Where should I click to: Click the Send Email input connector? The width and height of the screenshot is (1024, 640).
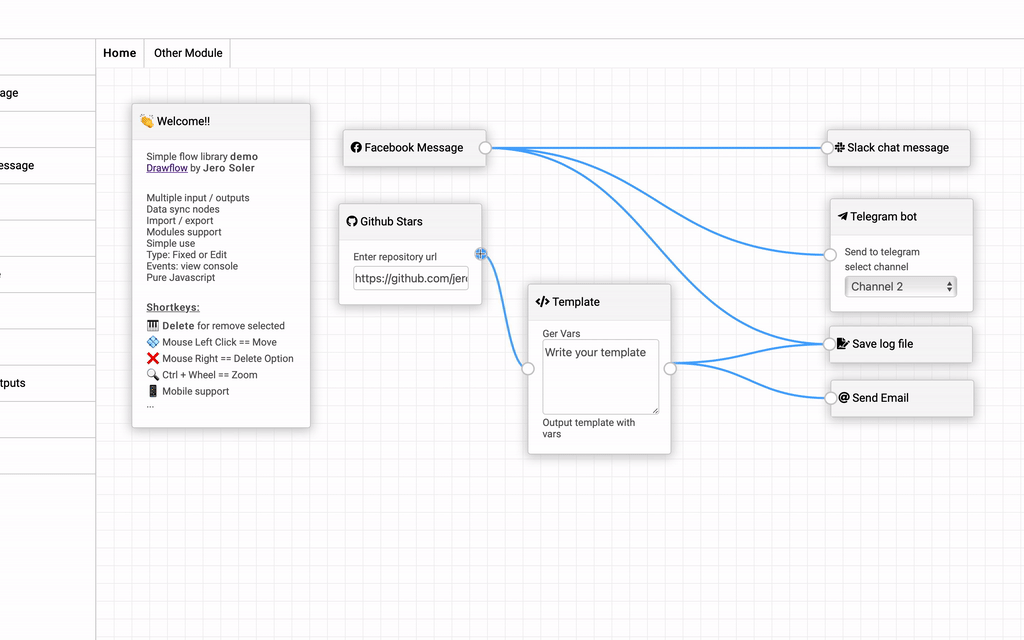click(830, 398)
